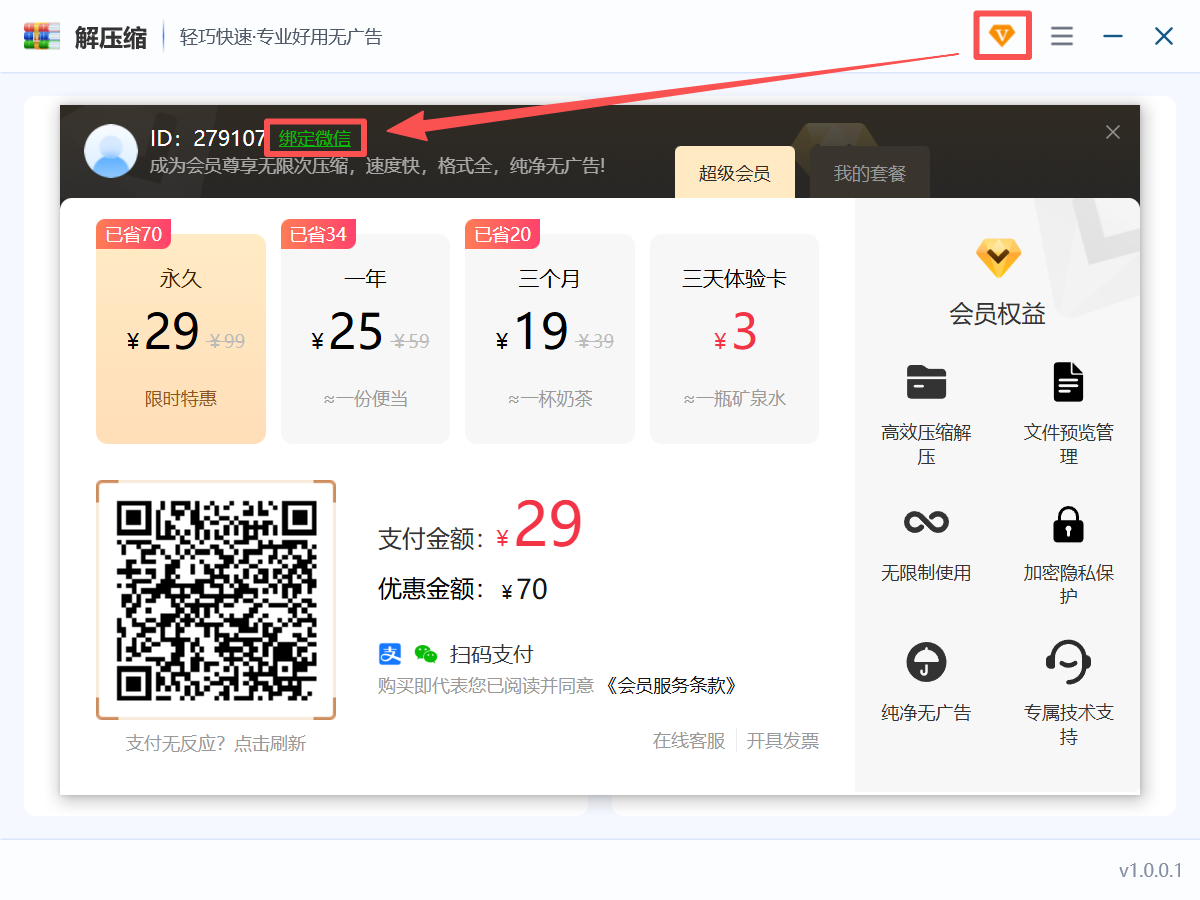Choose the 三天体验卡 ¥3 plan
The image size is (1200, 900).
[x=734, y=338]
